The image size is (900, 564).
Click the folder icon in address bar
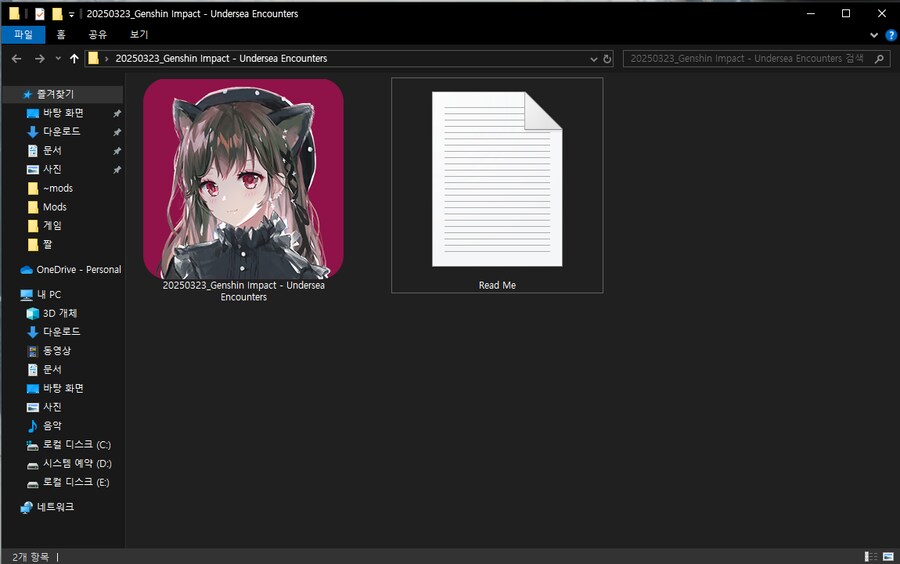click(93, 59)
